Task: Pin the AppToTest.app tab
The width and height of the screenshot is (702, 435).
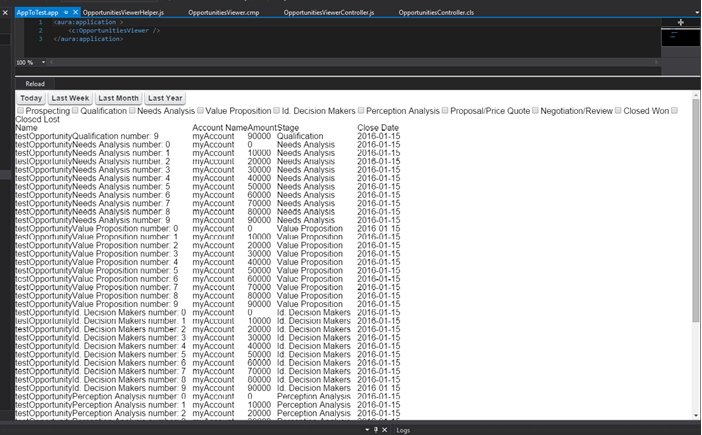Action: 66,13
